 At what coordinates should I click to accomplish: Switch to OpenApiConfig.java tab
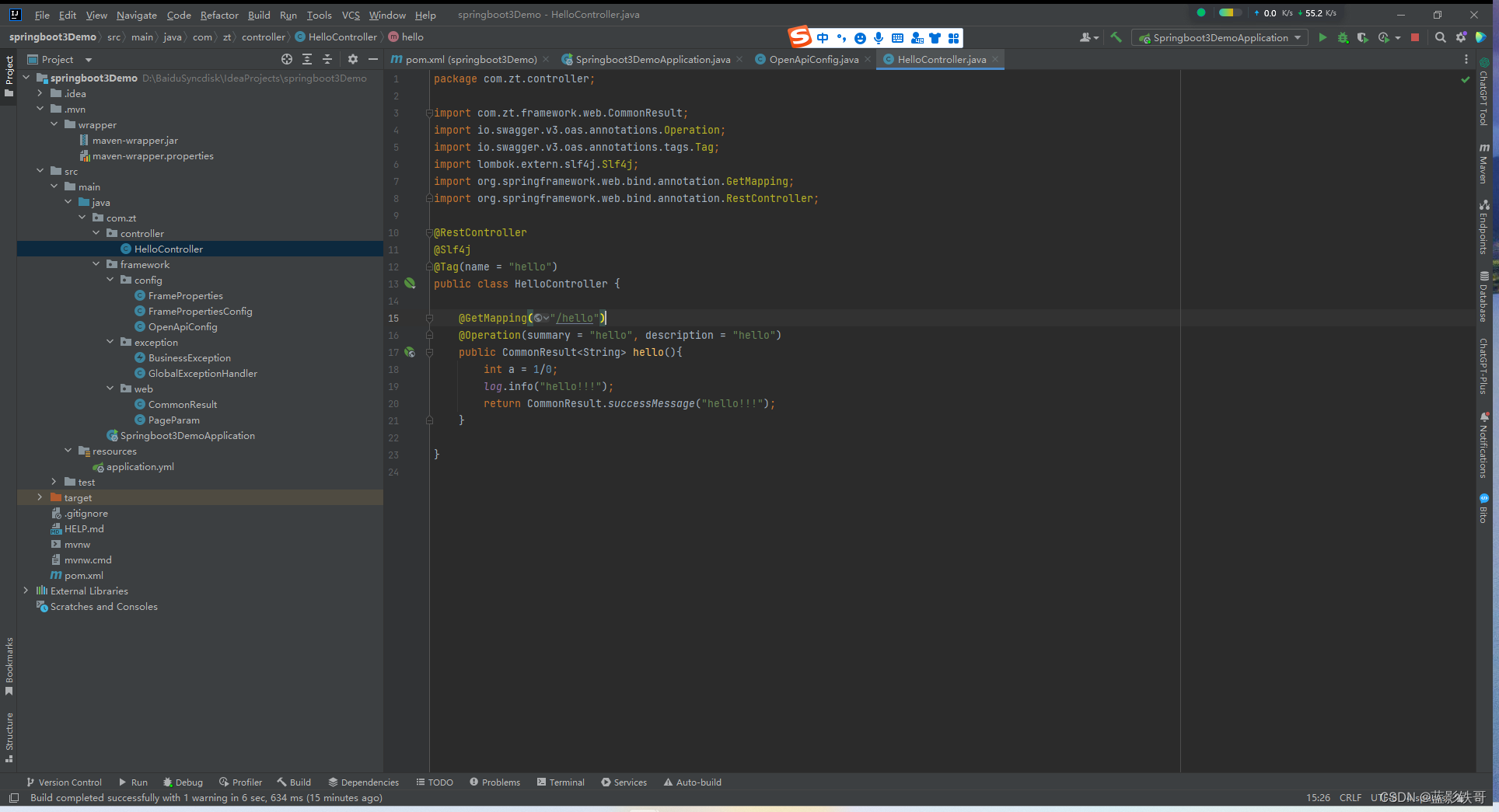[814, 59]
